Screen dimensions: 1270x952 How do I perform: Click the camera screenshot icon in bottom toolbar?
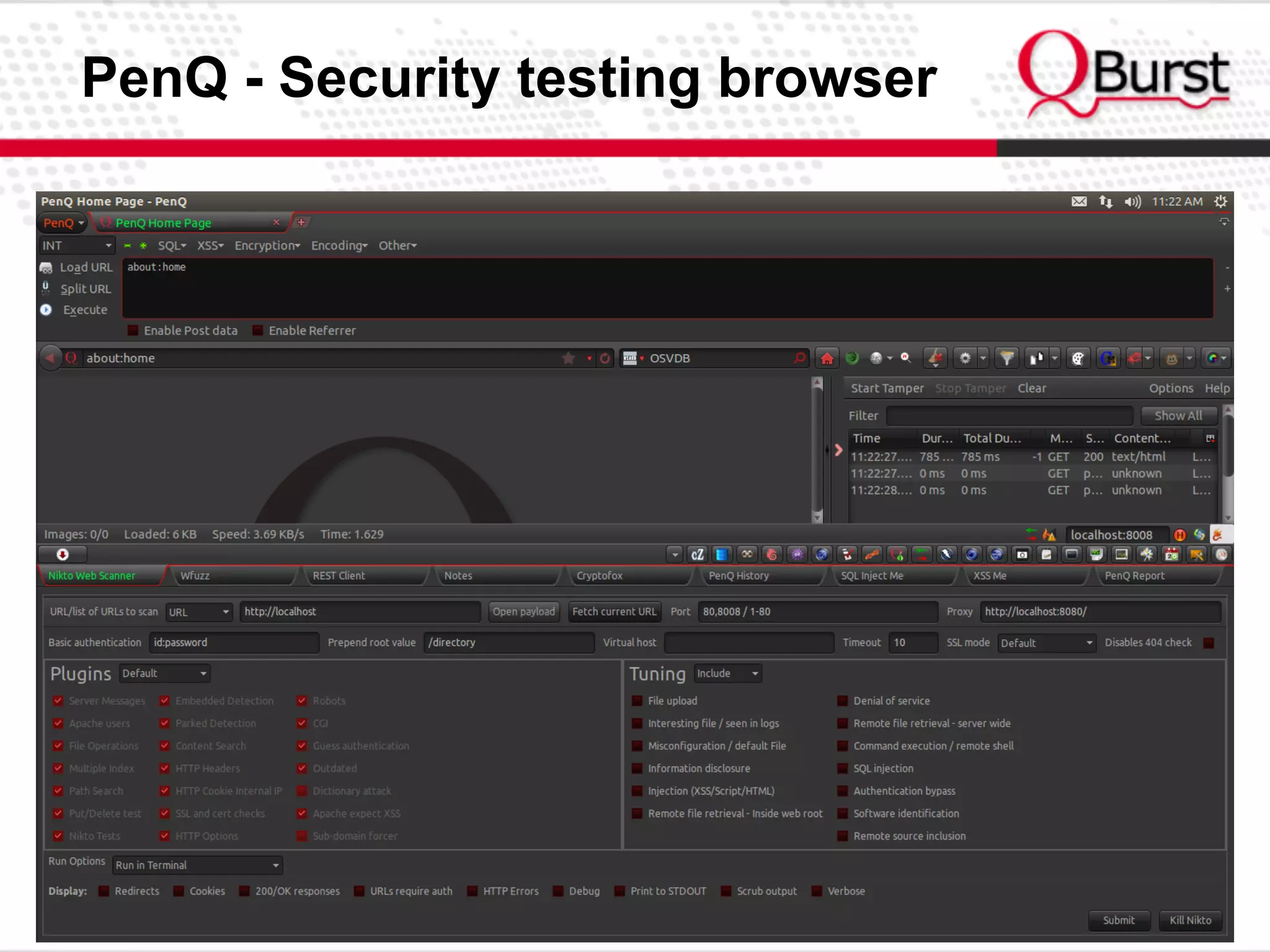tap(1022, 555)
